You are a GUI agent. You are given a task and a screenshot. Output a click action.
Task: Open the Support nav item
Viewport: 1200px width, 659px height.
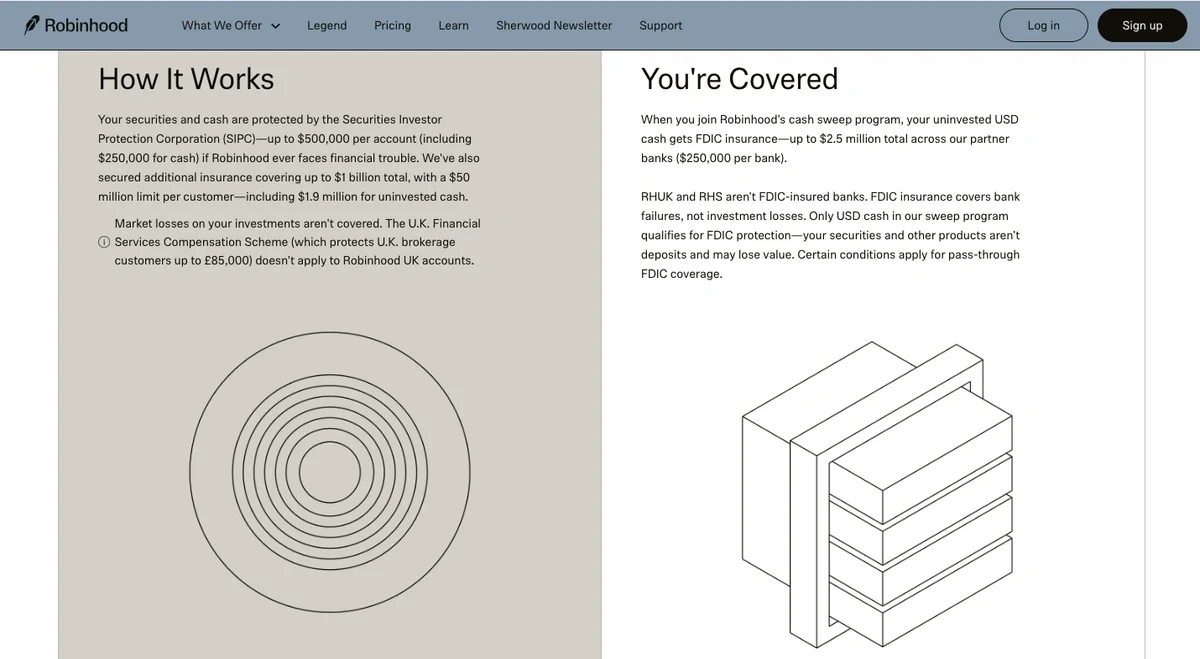(661, 25)
